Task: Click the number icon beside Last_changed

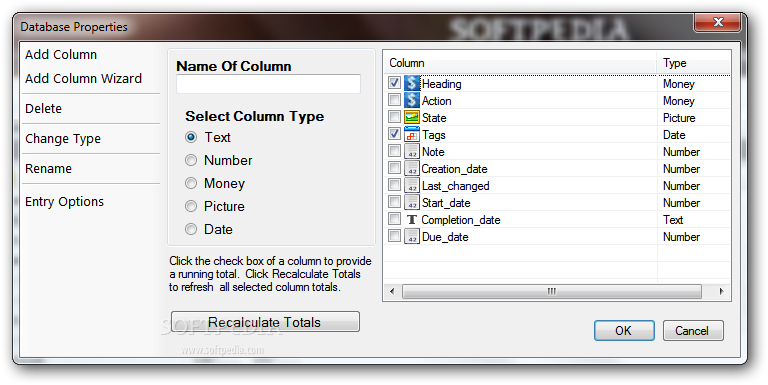Action: (412, 186)
